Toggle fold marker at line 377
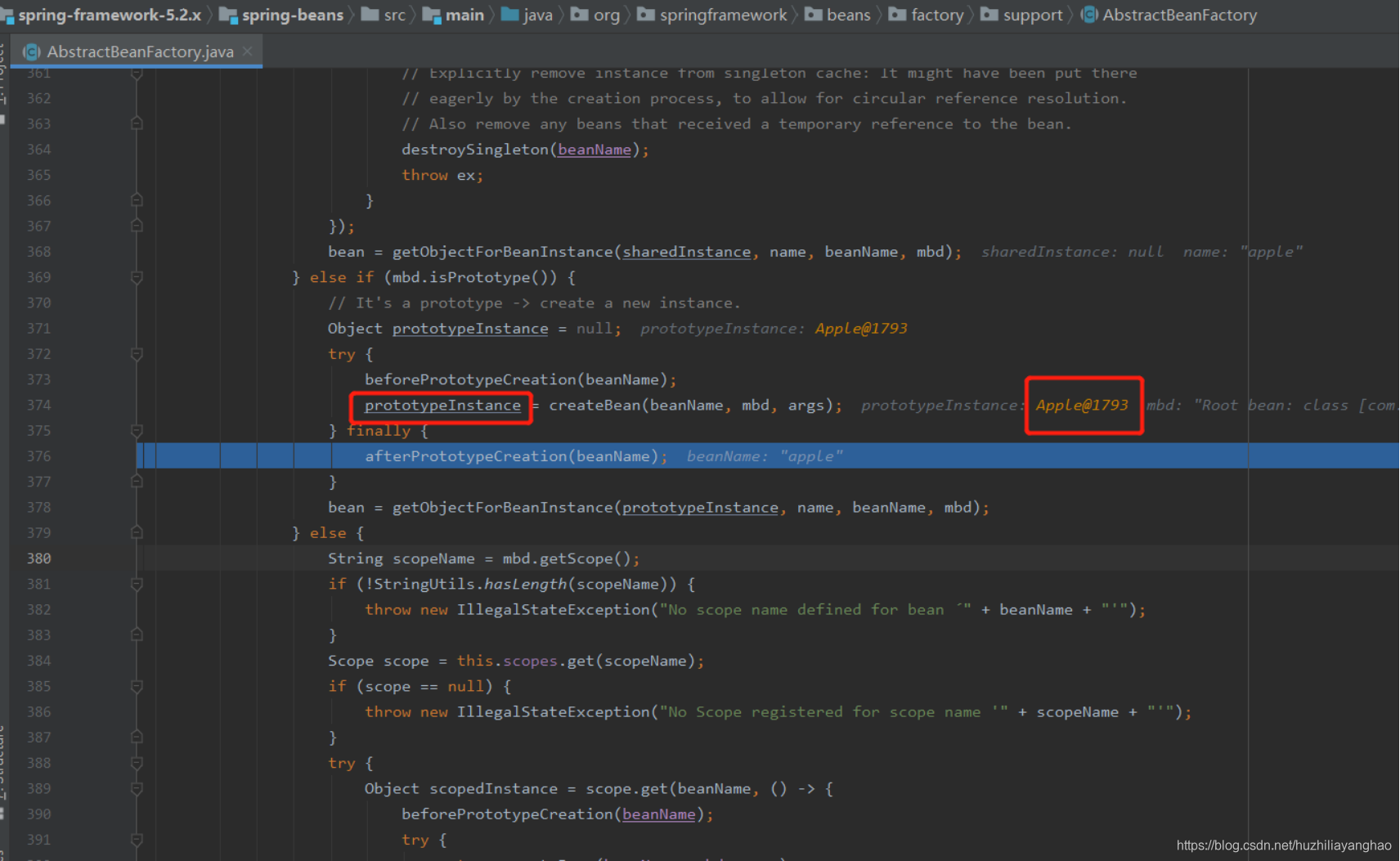The image size is (1400, 861). [x=137, y=482]
